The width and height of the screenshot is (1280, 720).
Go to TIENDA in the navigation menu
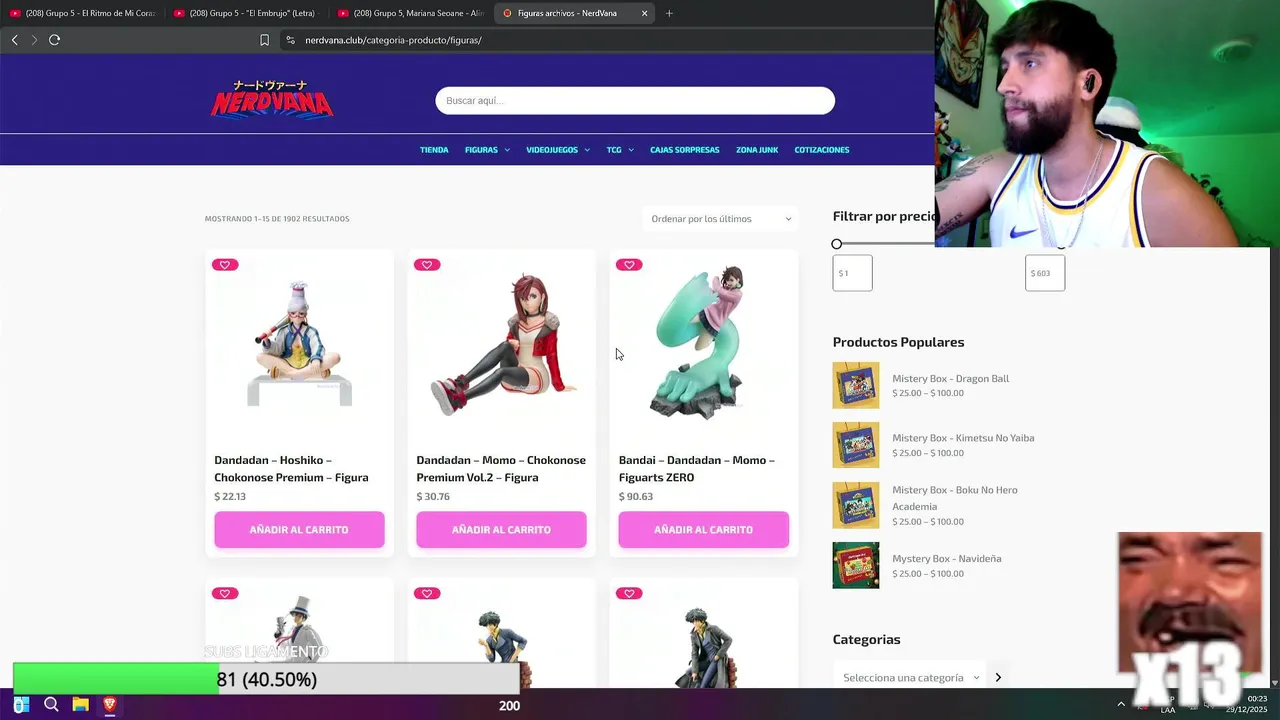(434, 150)
